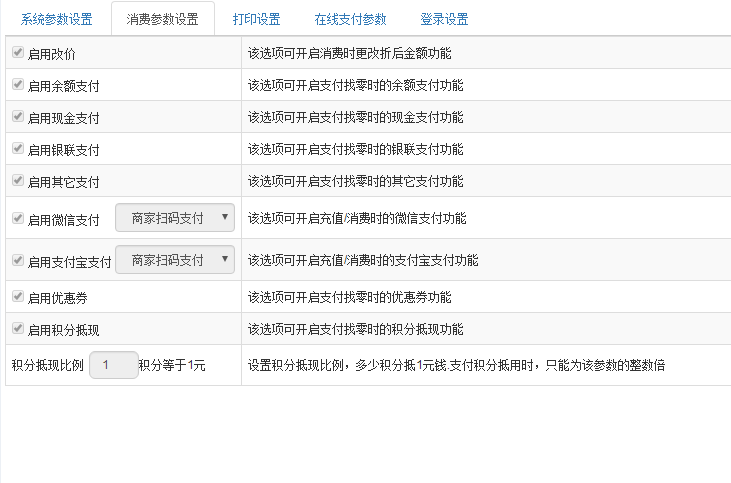Go to the 在线支付参数 tab
Screen dimensions: 731x483
[x=350, y=19]
